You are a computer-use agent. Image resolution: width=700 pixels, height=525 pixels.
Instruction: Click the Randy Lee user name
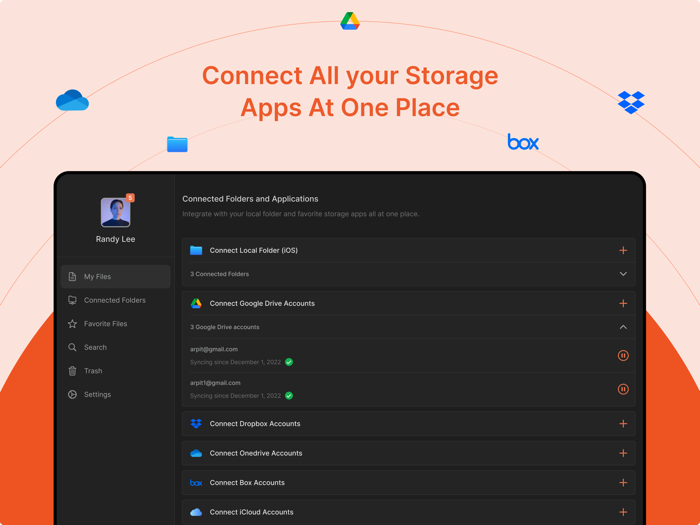tap(115, 239)
